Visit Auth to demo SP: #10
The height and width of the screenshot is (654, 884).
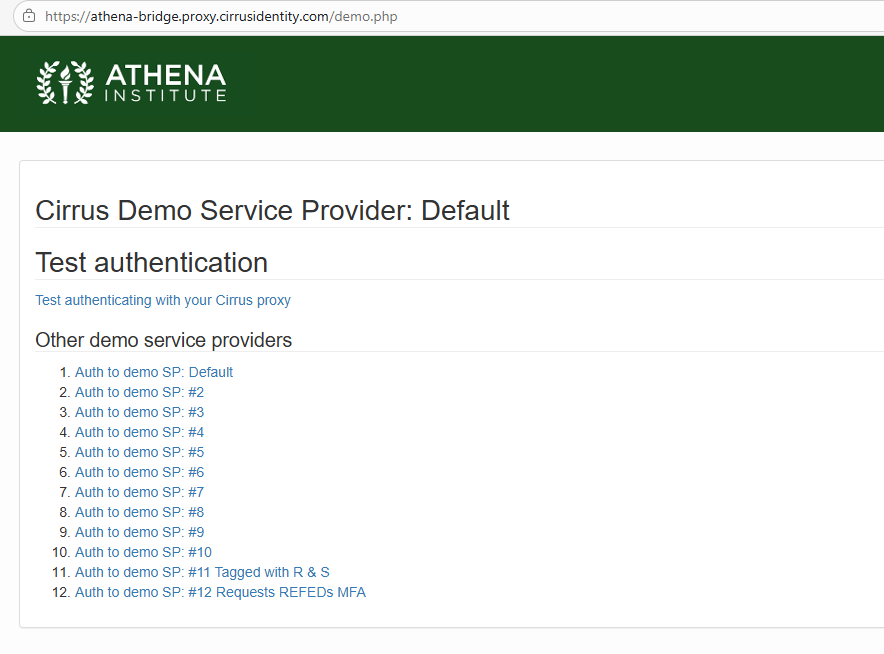point(143,552)
